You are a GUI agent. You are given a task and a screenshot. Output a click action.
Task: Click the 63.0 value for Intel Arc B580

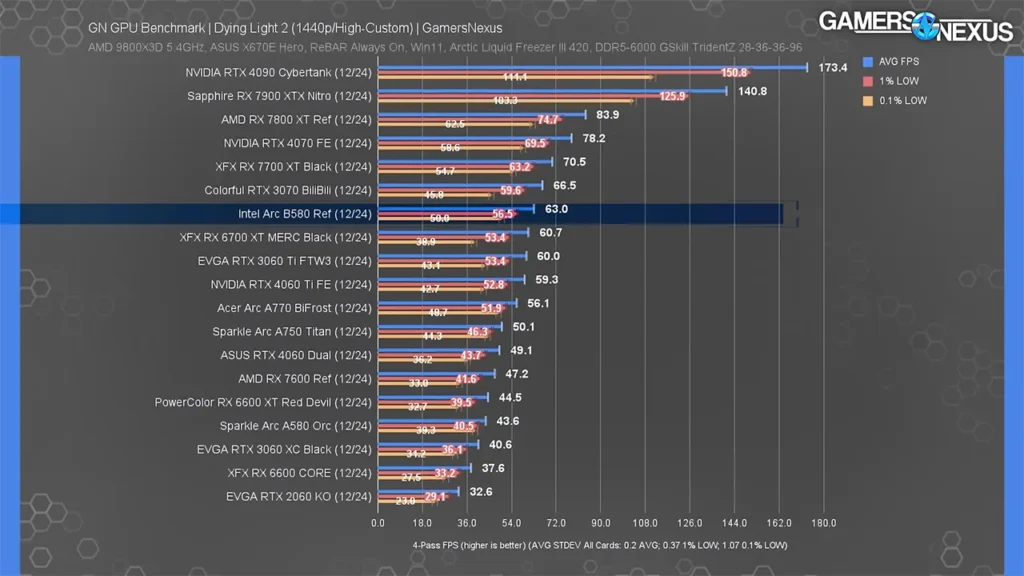556,209
